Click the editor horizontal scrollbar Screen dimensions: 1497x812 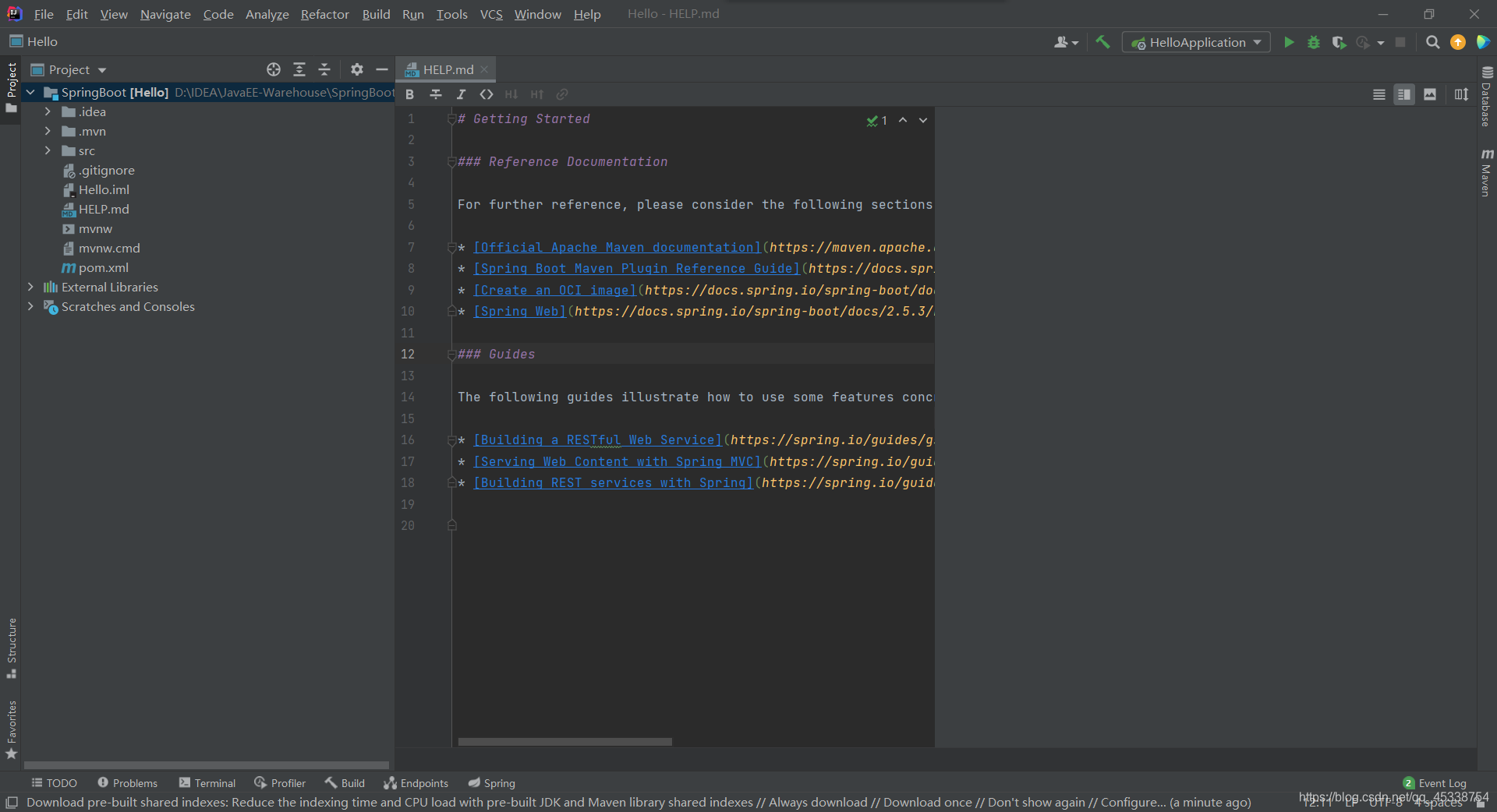click(565, 742)
